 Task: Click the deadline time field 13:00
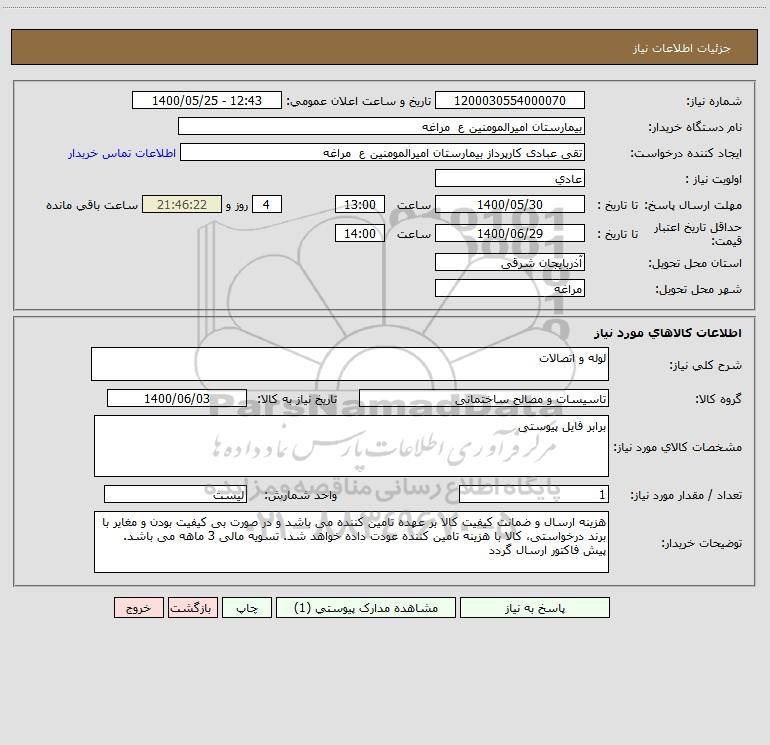[359, 204]
